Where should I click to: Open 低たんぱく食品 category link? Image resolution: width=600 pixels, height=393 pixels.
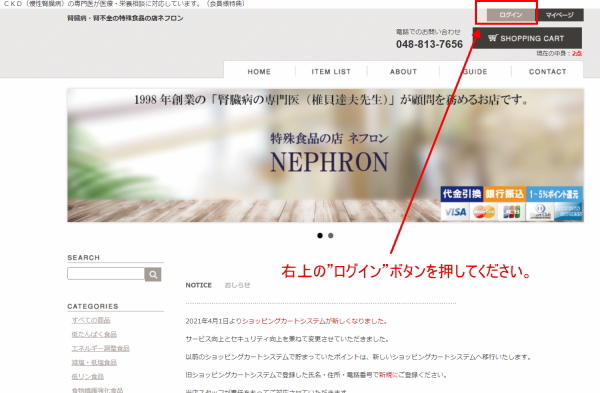click(x=94, y=334)
